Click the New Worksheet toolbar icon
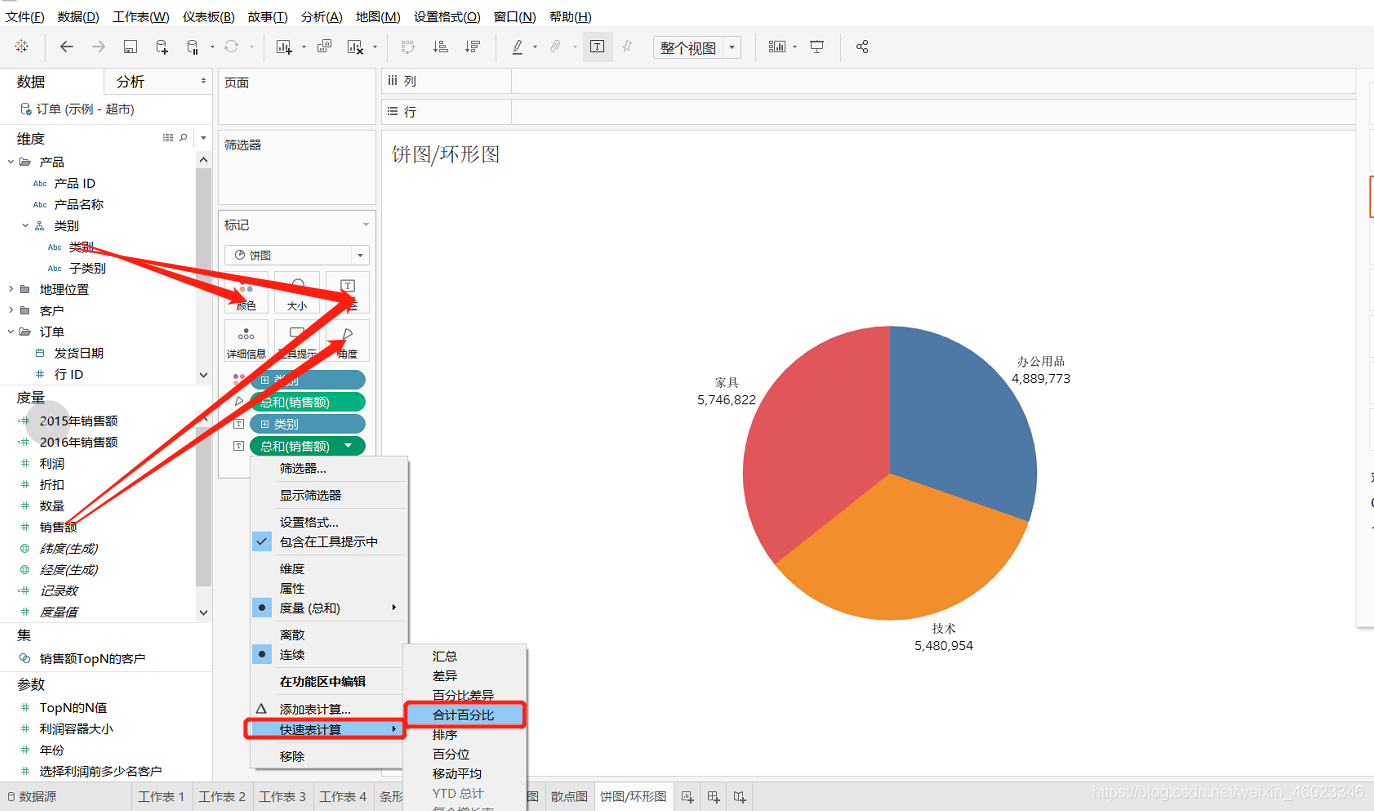This screenshot has height=811, width=1374. [284, 46]
